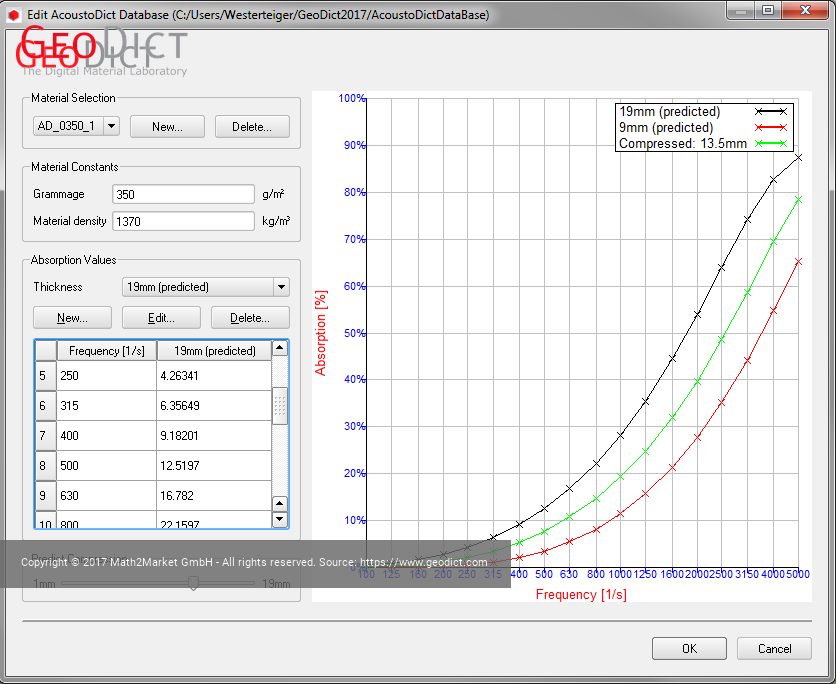Select the Frequency [1/s] column header

[106, 351]
